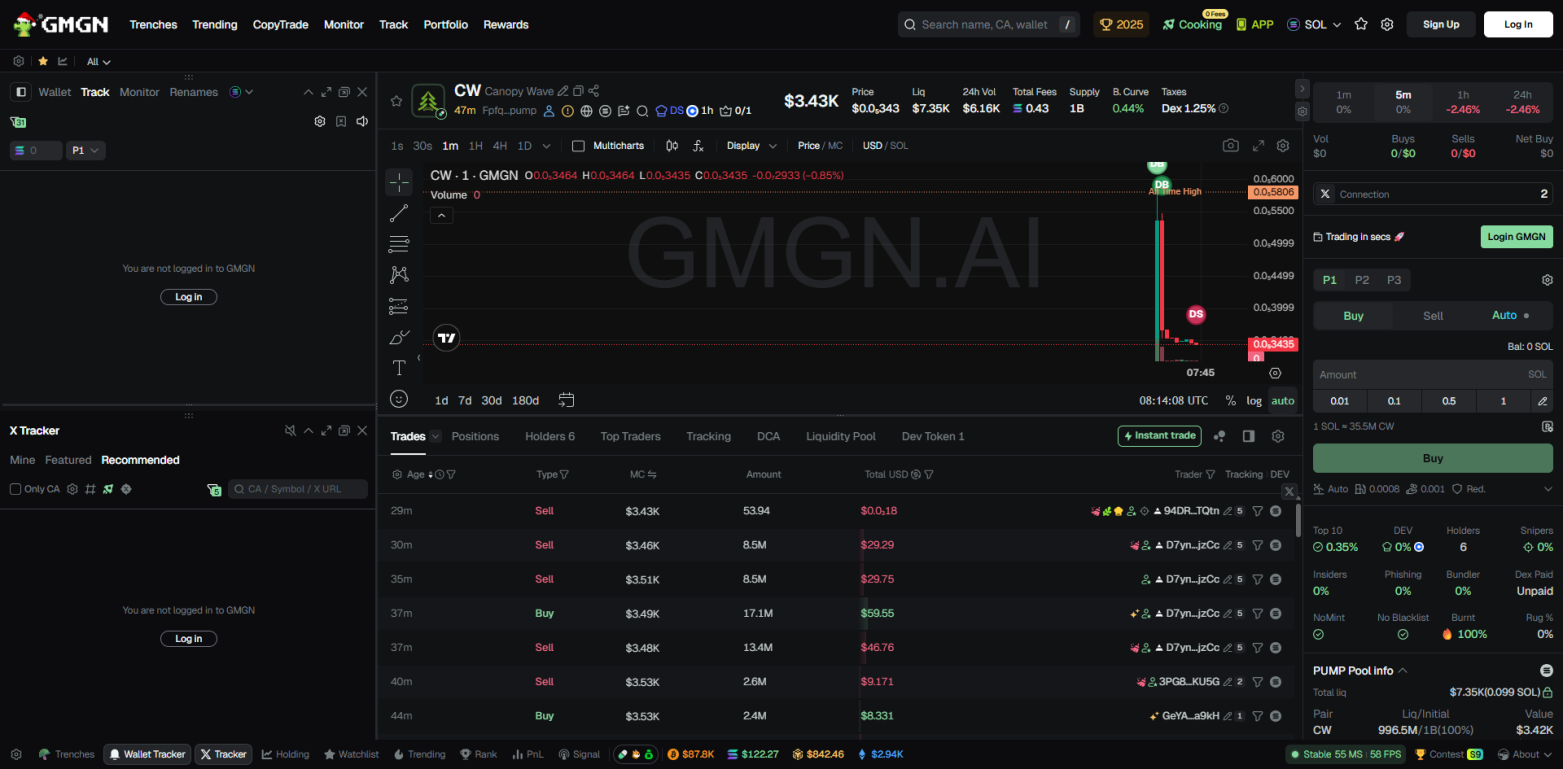Open the CopyTrade menu in the top bar
1563x769 pixels.
(280, 24)
